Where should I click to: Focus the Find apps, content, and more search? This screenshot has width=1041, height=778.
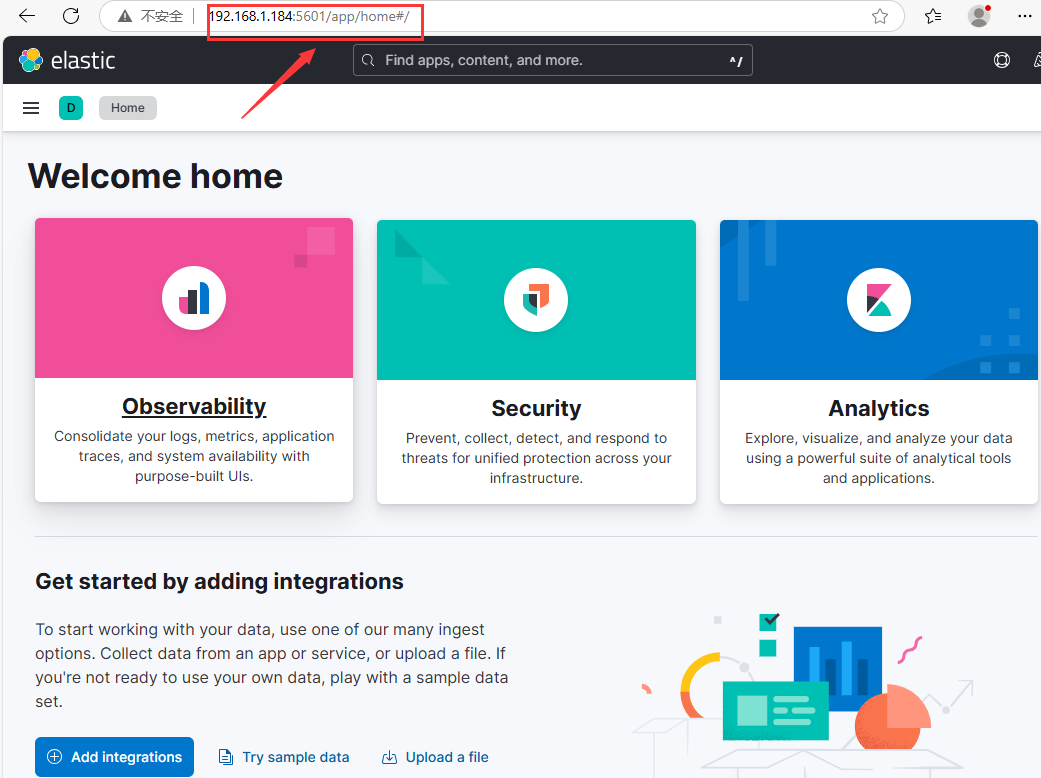click(x=552, y=60)
